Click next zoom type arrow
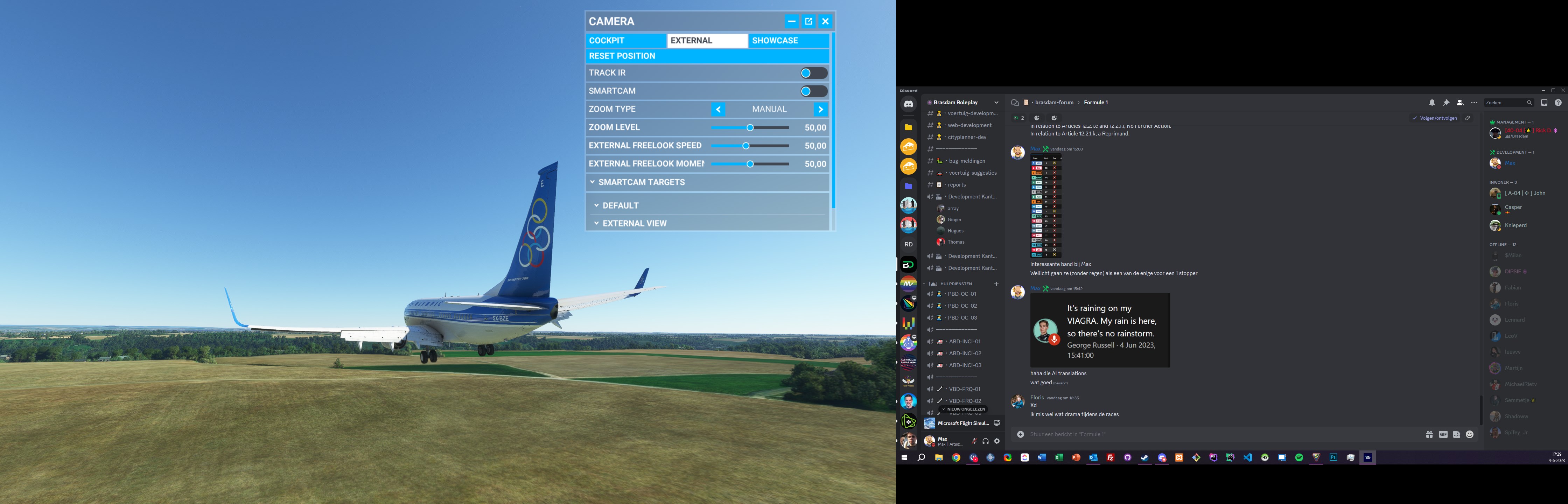The width and height of the screenshot is (1568, 504). [820, 110]
